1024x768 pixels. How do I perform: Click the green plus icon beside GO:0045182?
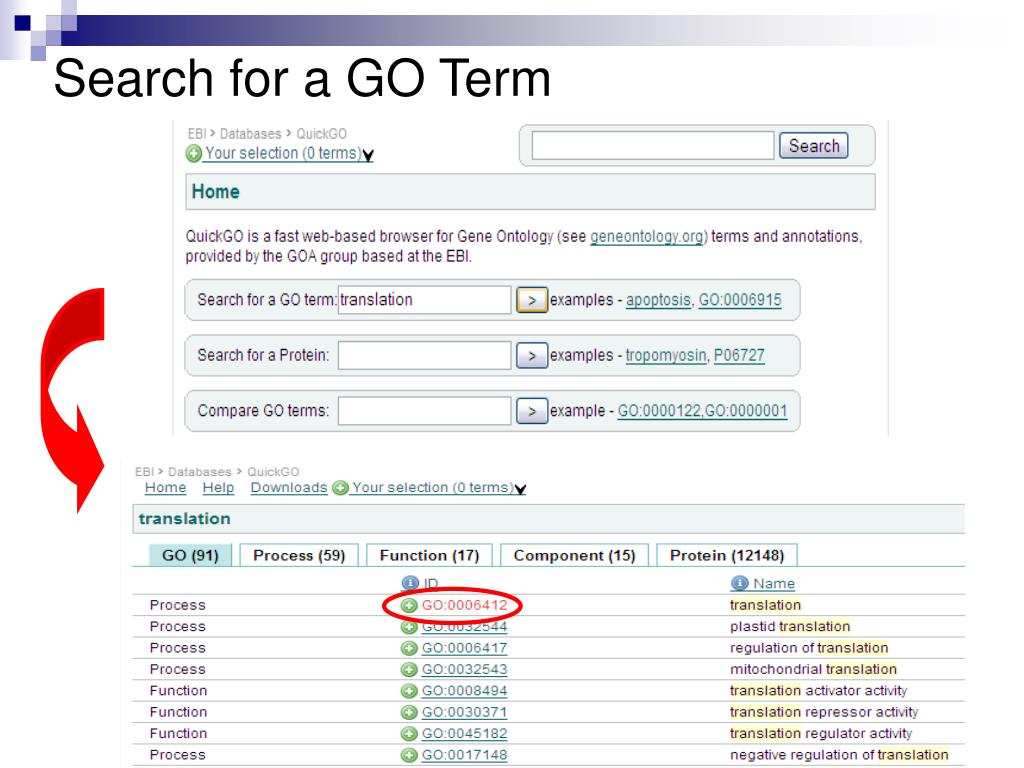(x=409, y=734)
